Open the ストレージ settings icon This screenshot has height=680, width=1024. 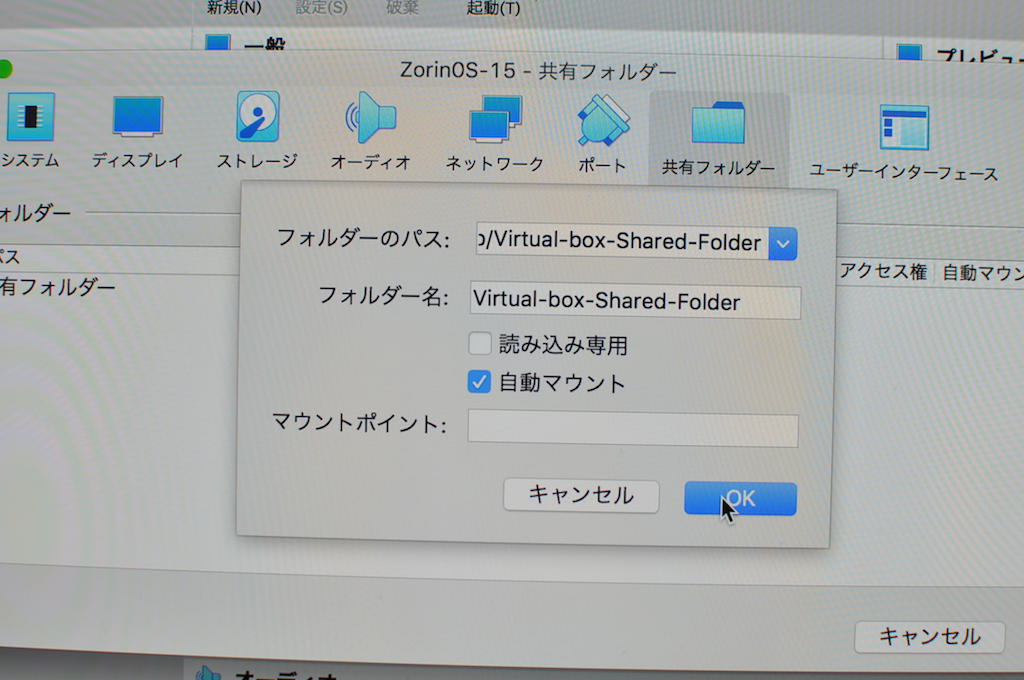coord(257,131)
